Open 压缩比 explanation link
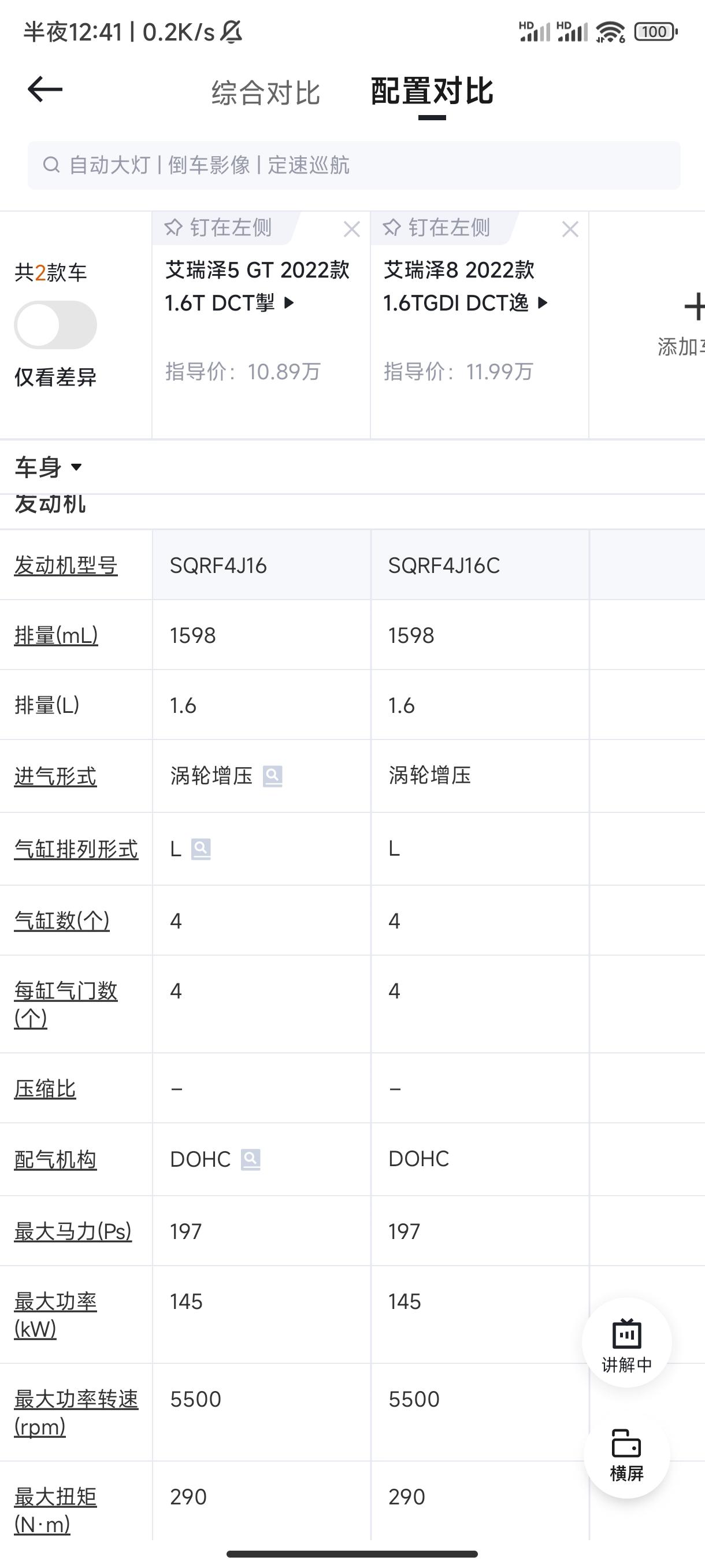705x1568 pixels. coord(45,1089)
